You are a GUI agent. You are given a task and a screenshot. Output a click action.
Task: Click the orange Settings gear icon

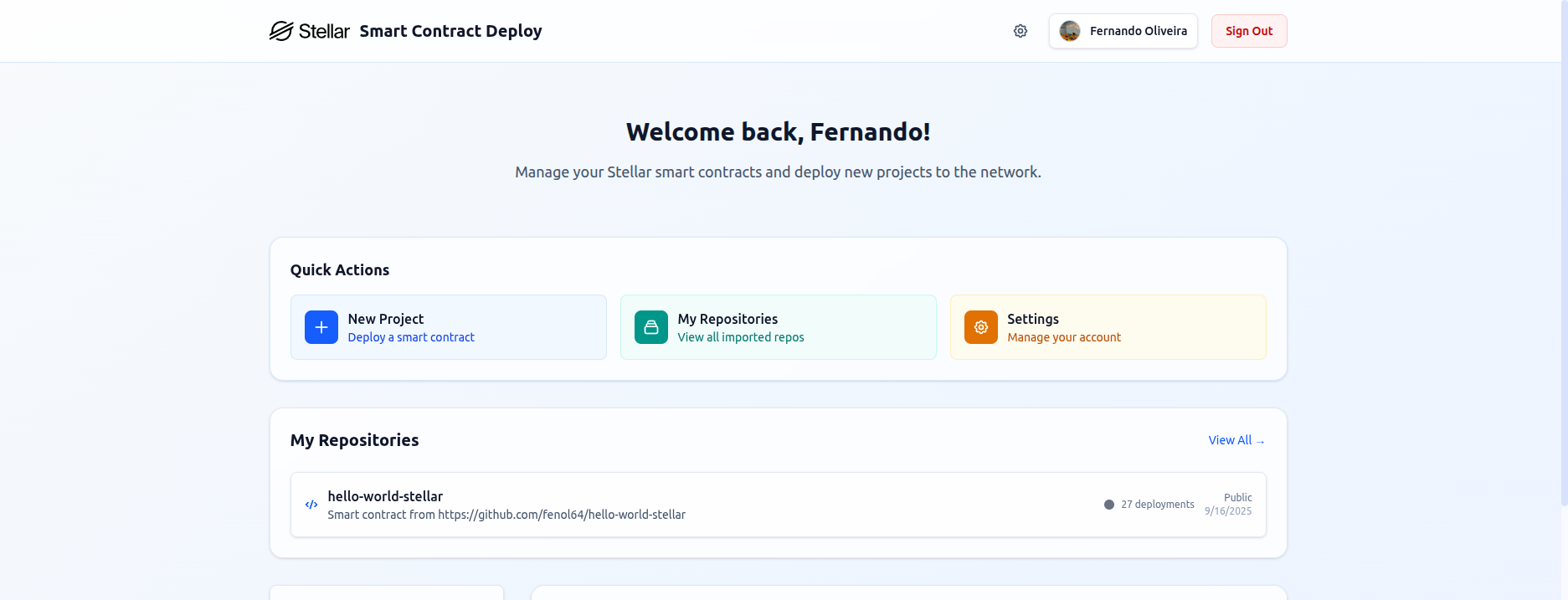pos(980,327)
